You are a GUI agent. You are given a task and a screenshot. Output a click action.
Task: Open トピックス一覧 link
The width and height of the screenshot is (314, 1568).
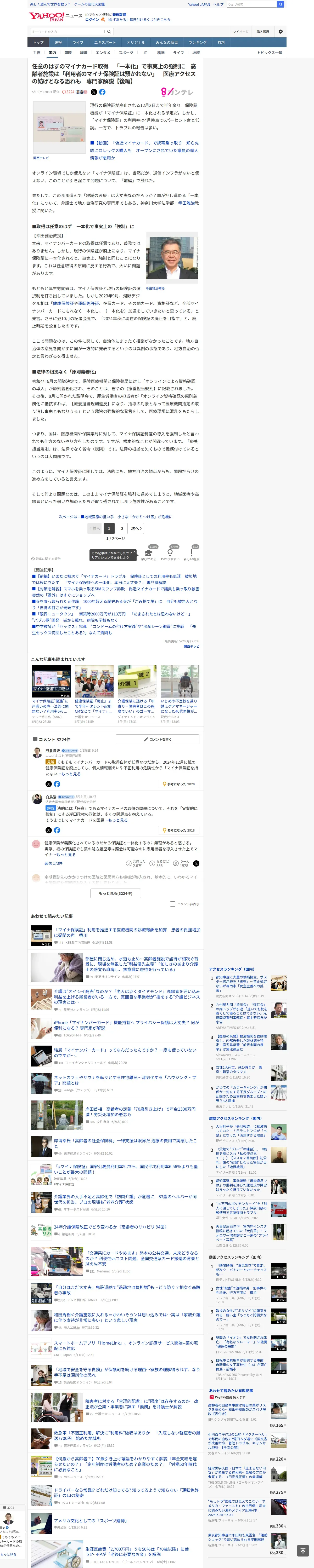coord(270,53)
